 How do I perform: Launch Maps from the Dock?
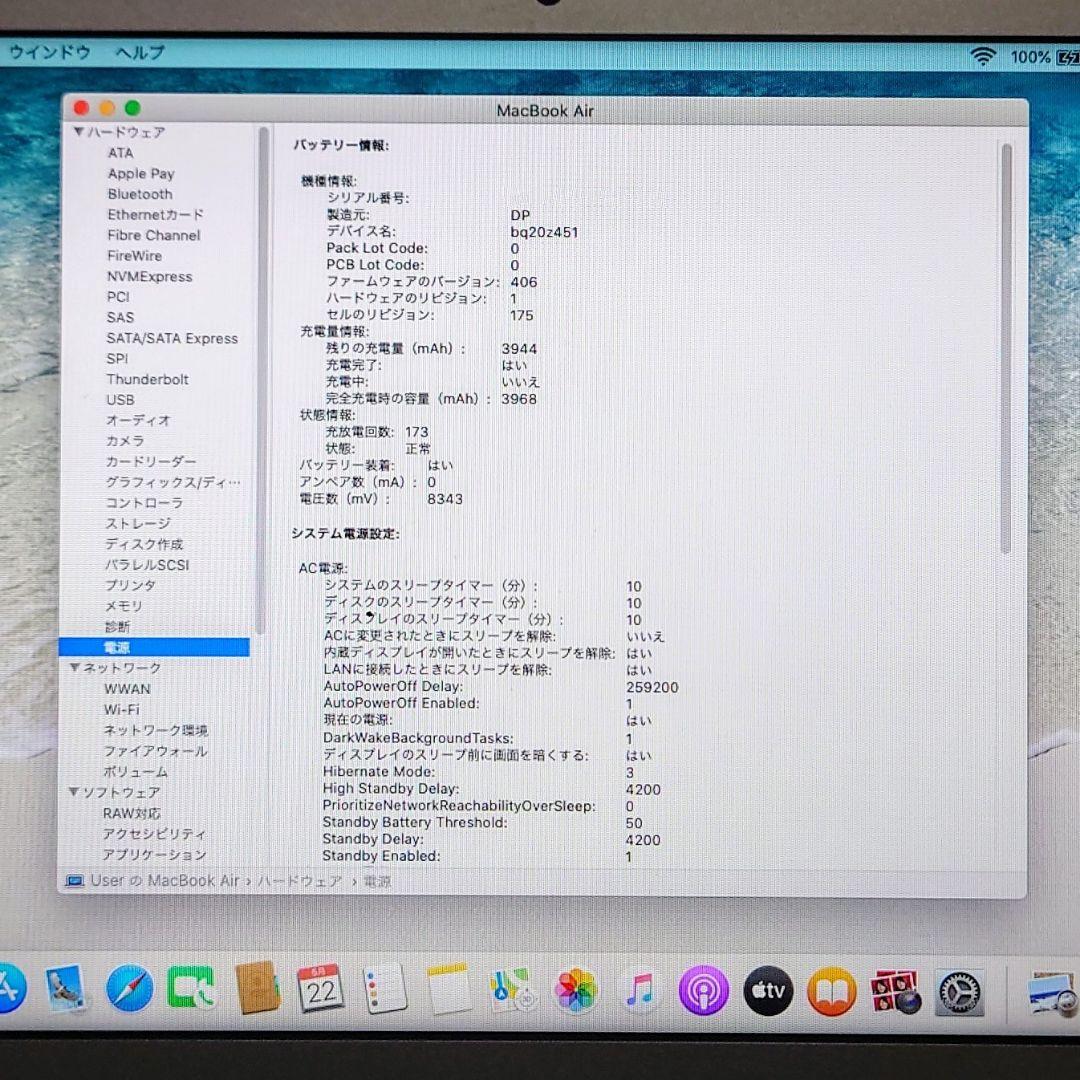[x=512, y=990]
